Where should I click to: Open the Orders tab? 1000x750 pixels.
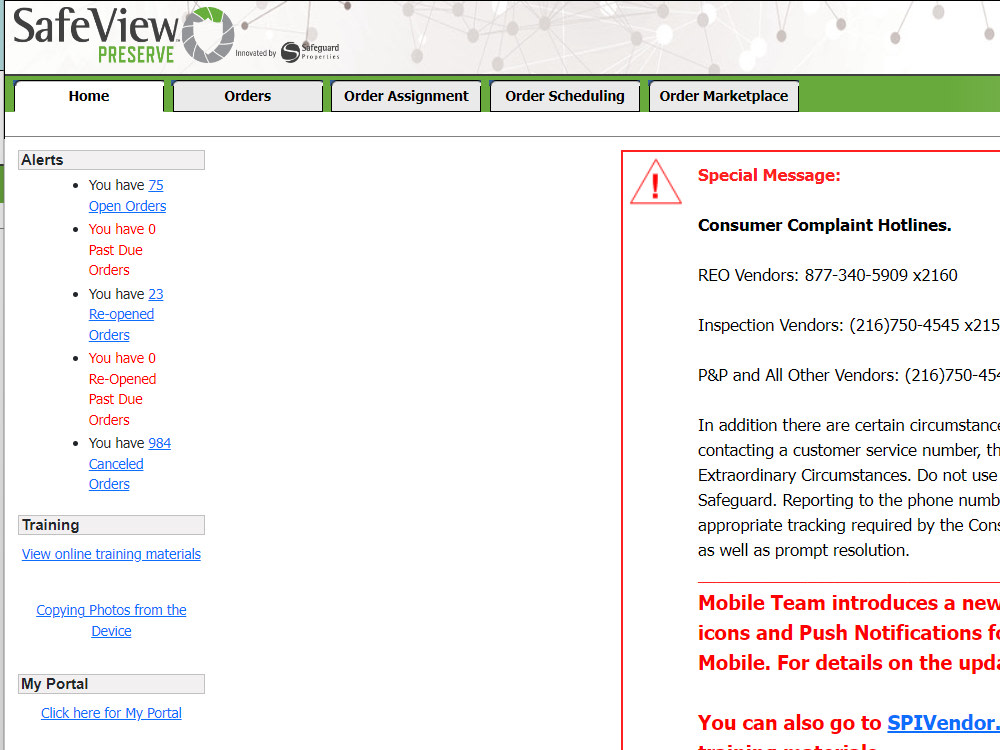pyautogui.click(x=247, y=96)
